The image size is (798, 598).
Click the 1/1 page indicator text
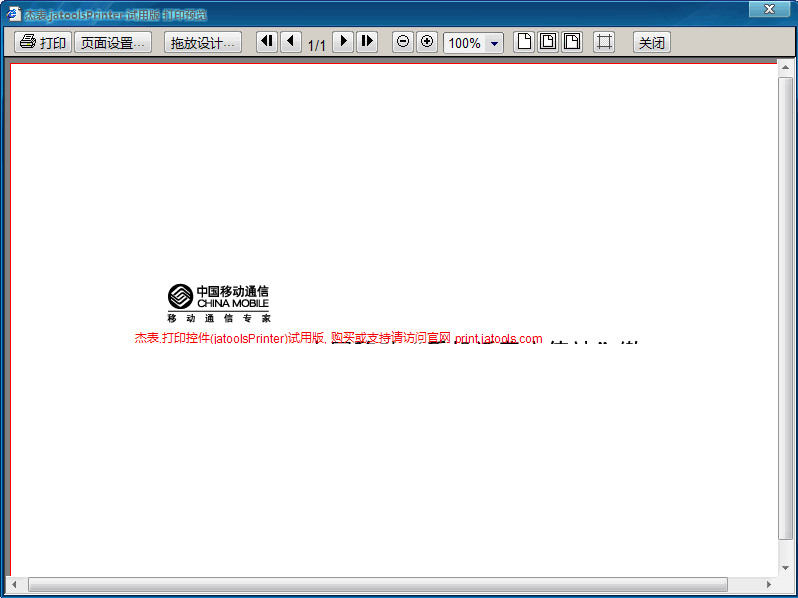(x=317, y=45)
